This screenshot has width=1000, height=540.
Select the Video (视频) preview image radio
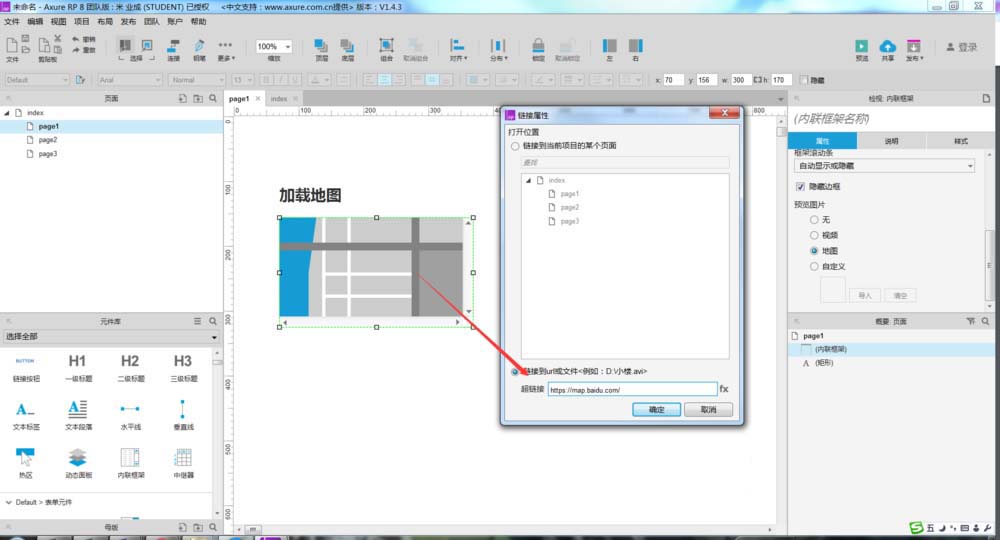(x=814, y=235)
